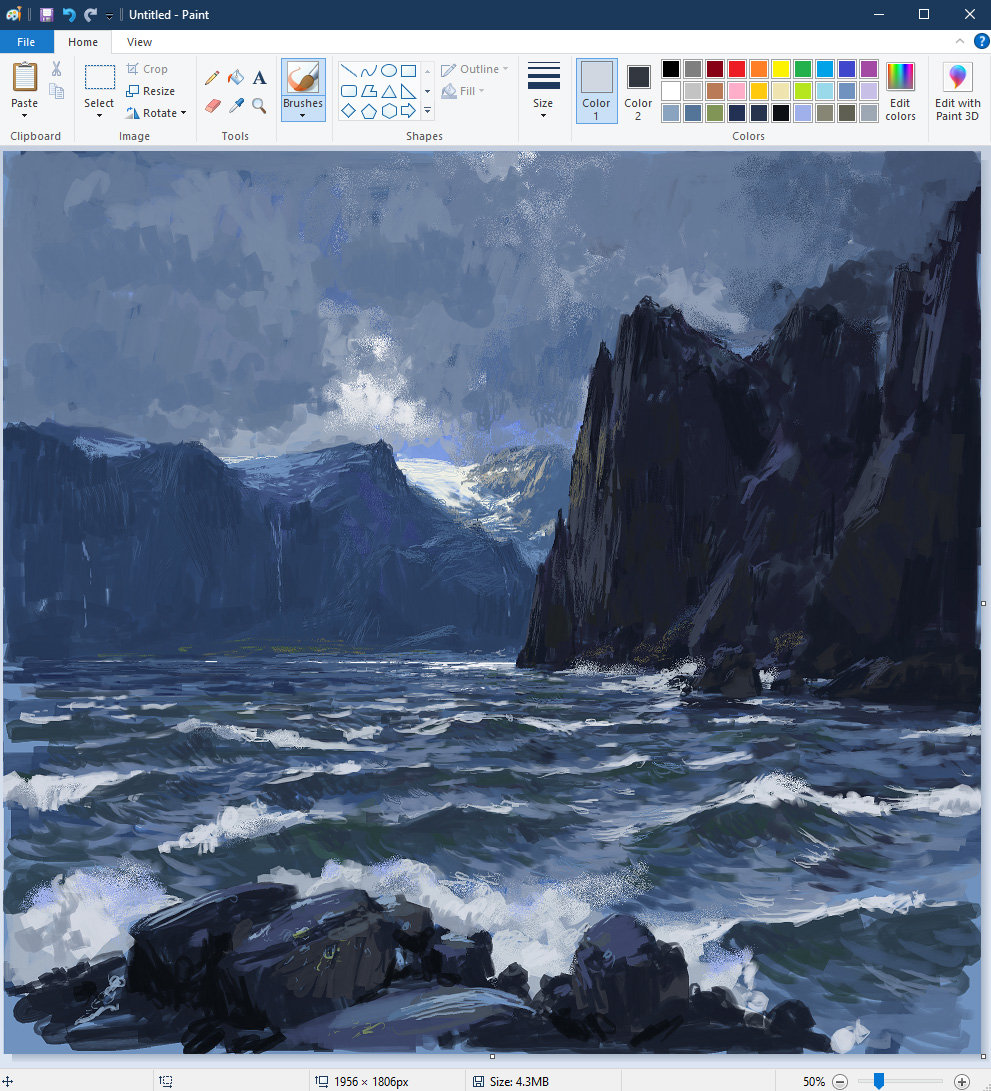
Task: Choose the red color swatch
Action: pyautogui.click(x=737, y=69)
